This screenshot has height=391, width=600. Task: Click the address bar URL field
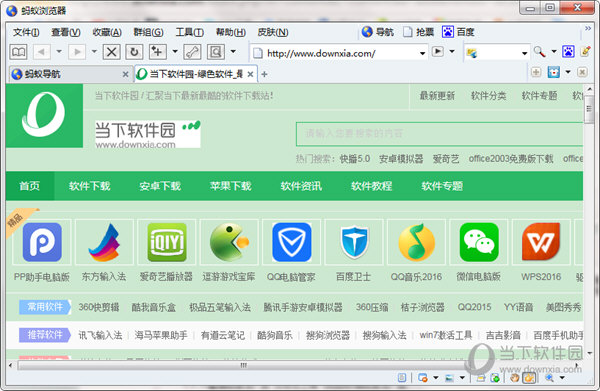[x=340, y=53]
